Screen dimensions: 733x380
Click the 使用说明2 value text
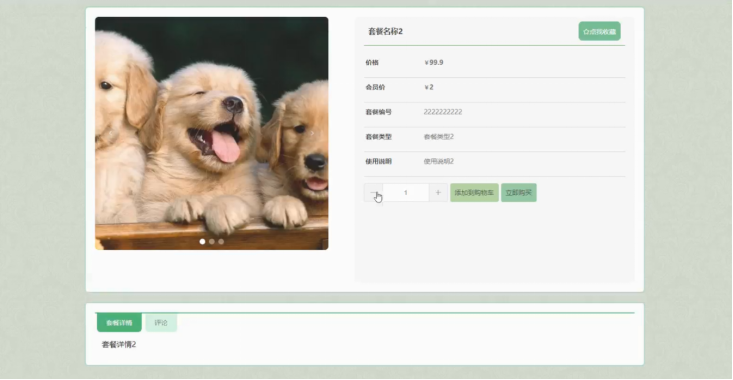coord(438,161)
